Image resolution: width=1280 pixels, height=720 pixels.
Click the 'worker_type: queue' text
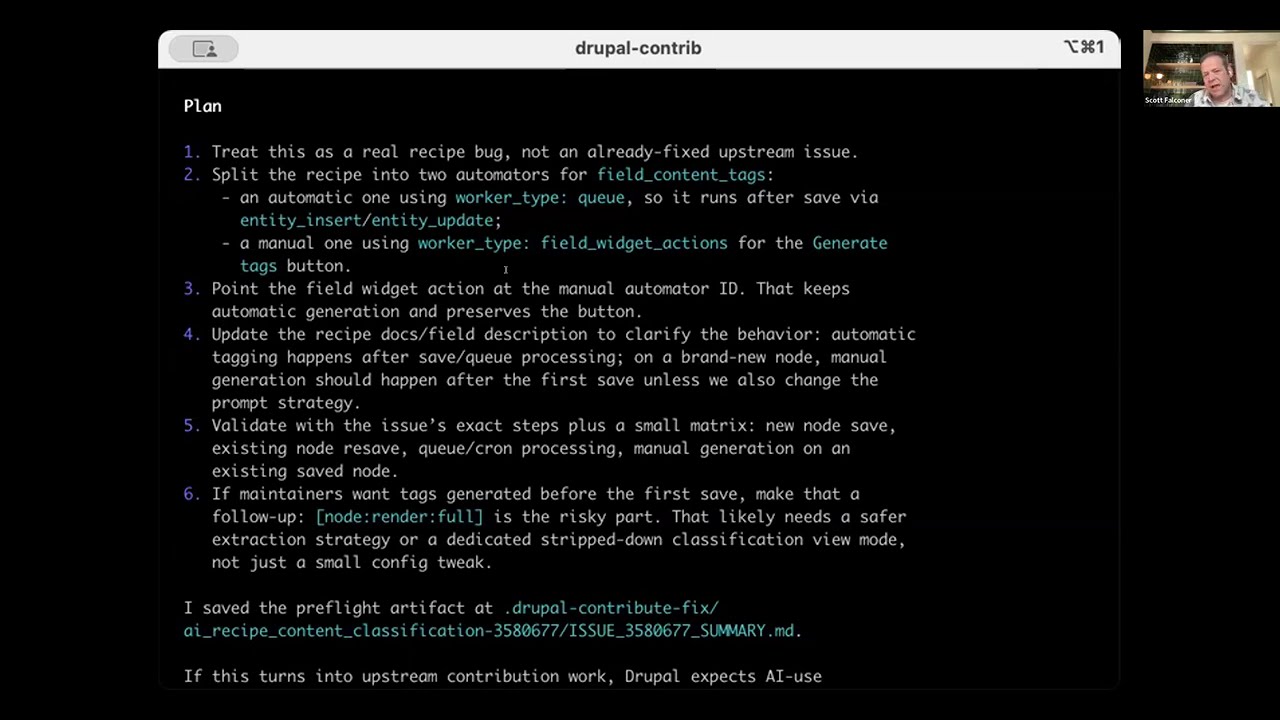540,198
